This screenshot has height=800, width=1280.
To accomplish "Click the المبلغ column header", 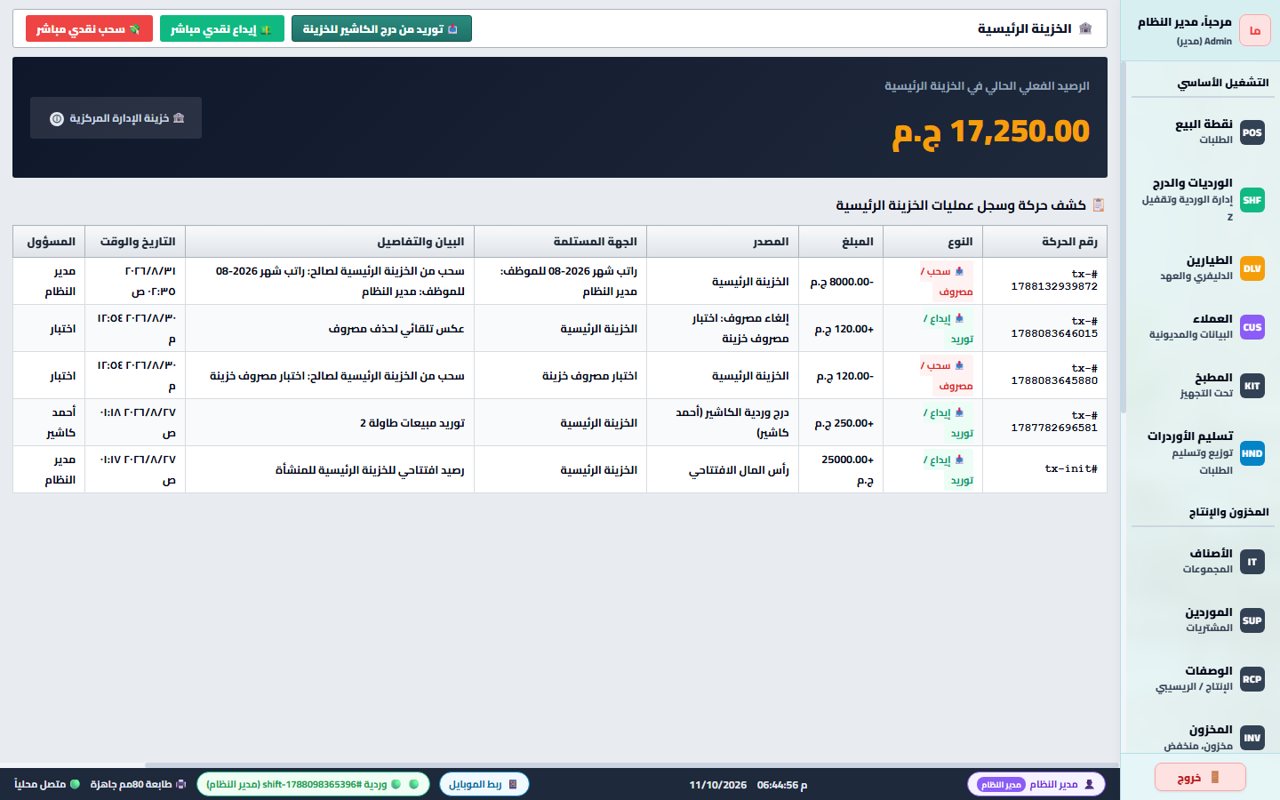I will (841, 242).
